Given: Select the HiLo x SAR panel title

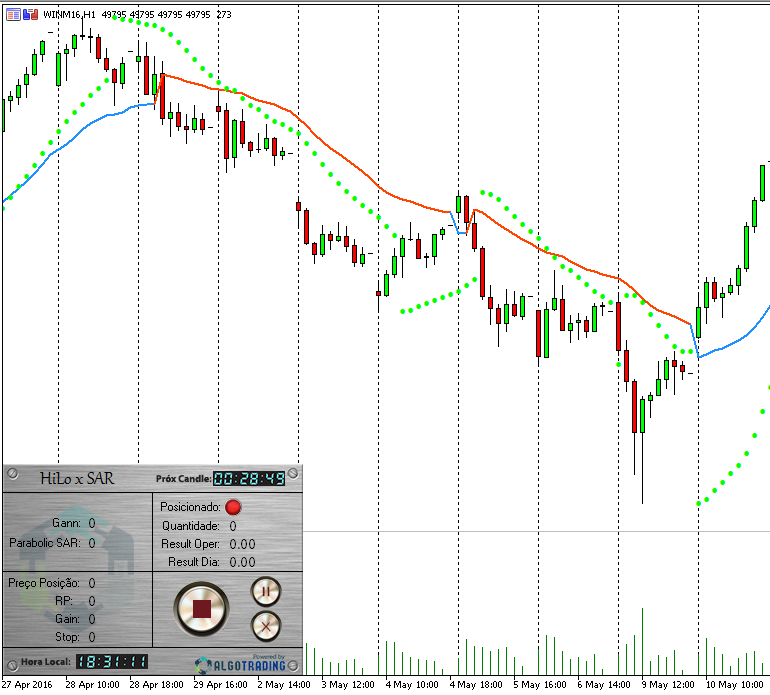Looking at the screenshot, I should click(x=77, y=478).
